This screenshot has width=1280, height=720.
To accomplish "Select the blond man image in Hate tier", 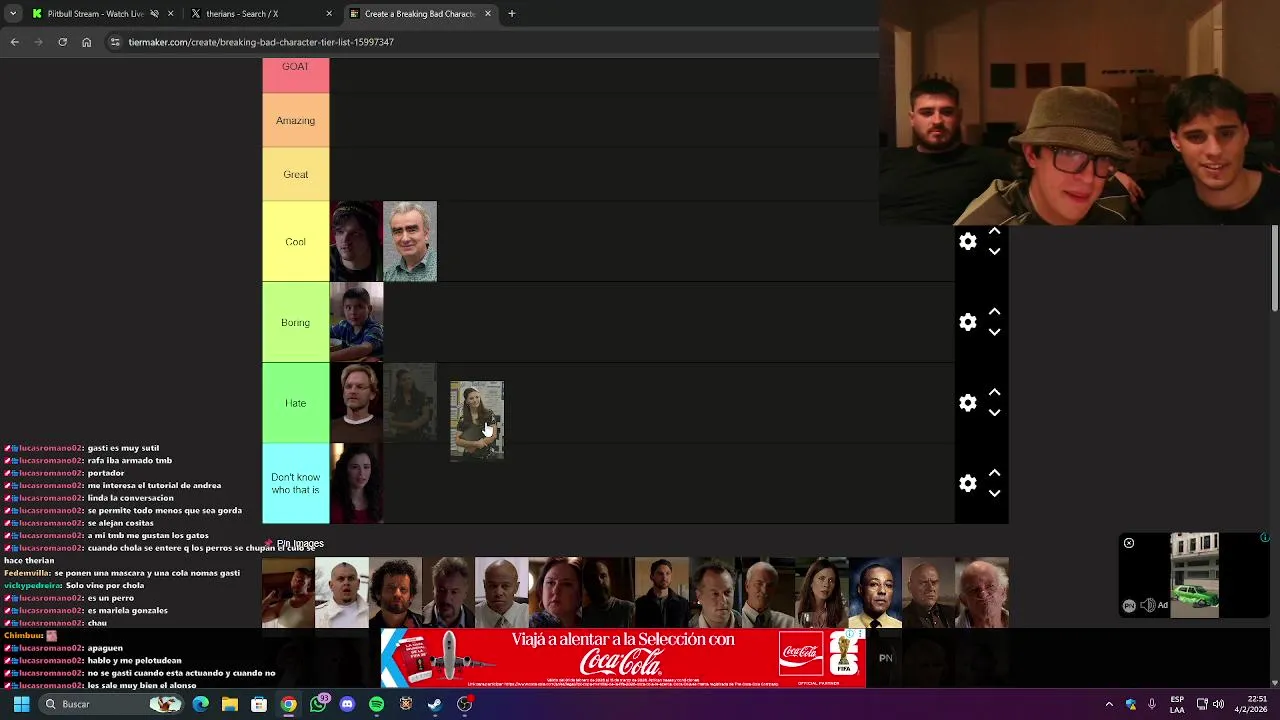I will pyautogui.click(x=356, y=403).
